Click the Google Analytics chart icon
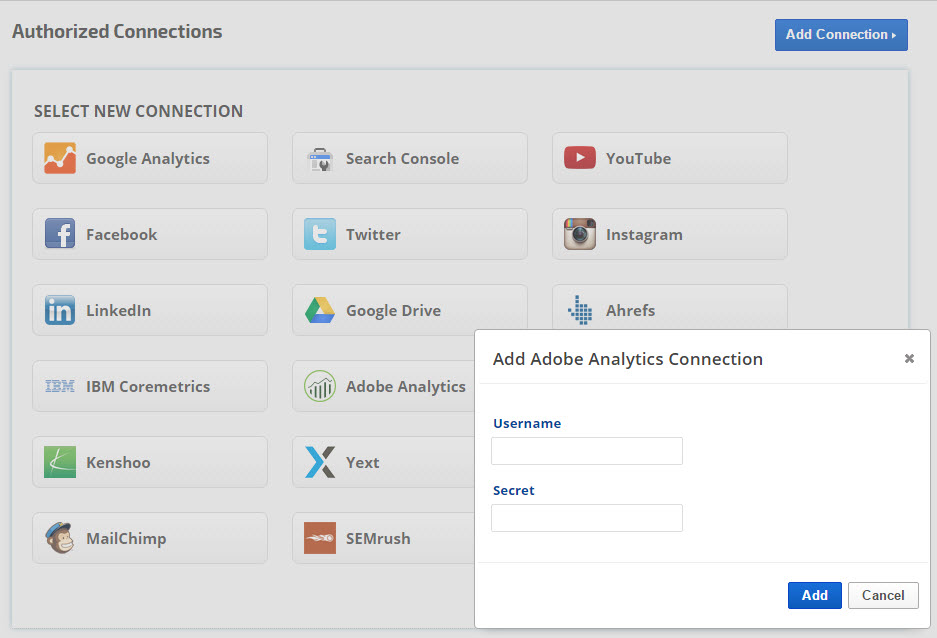Viewport: 937px width, 638px height. tap(60, 158)
